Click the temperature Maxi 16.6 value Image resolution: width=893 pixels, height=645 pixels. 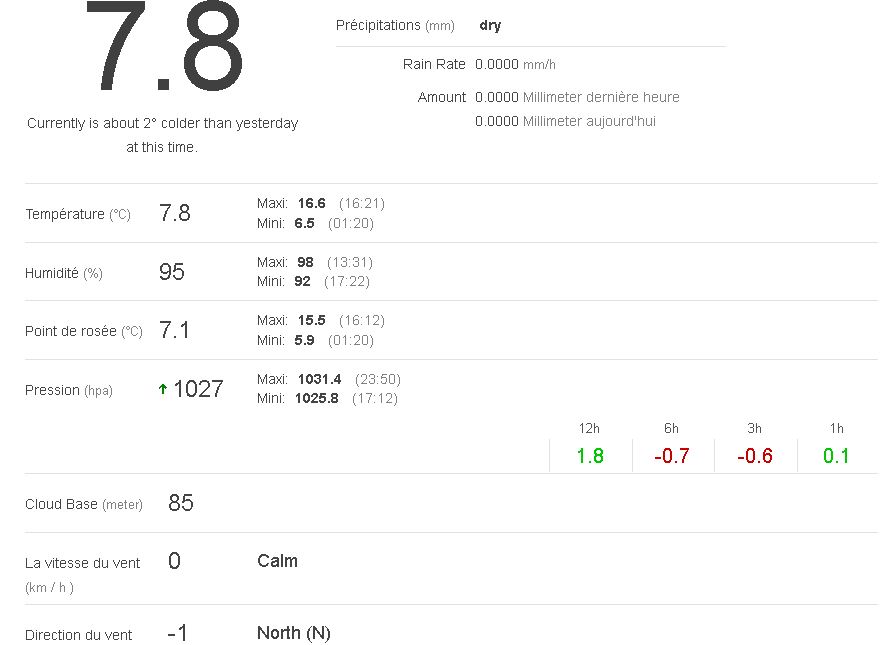click(x=311, y=203)
